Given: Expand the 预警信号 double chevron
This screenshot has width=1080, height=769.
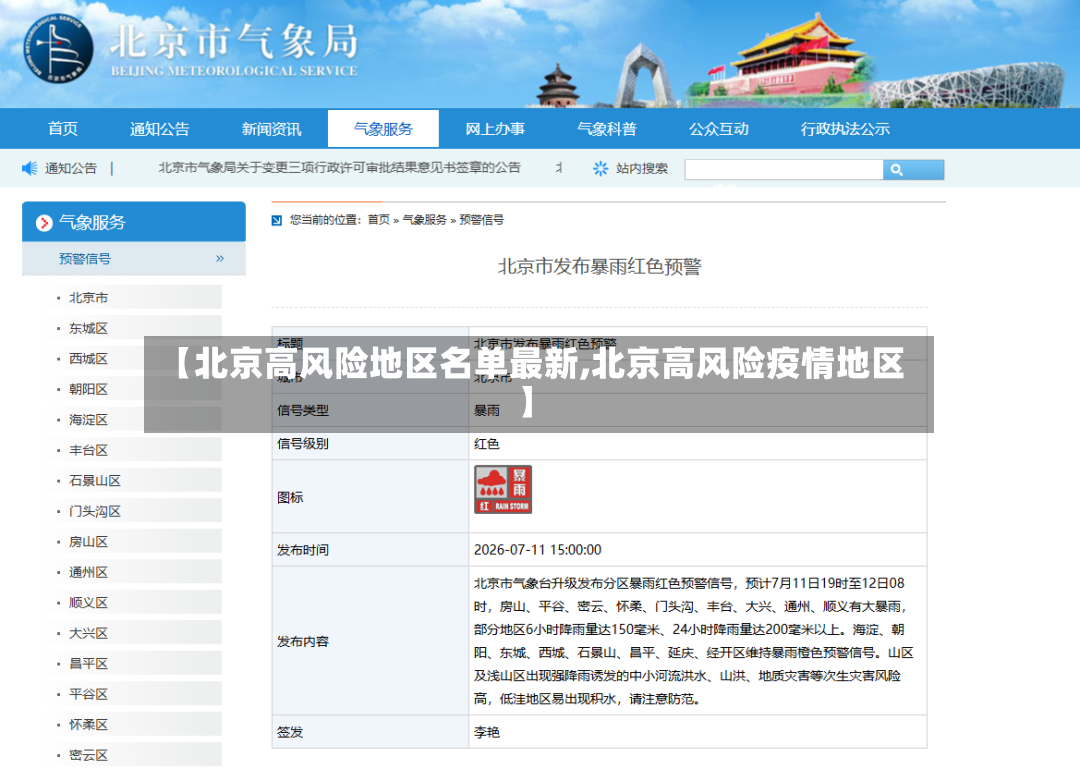Looking at the screenshot, I should pyautogui.click(x=220, y=258).
